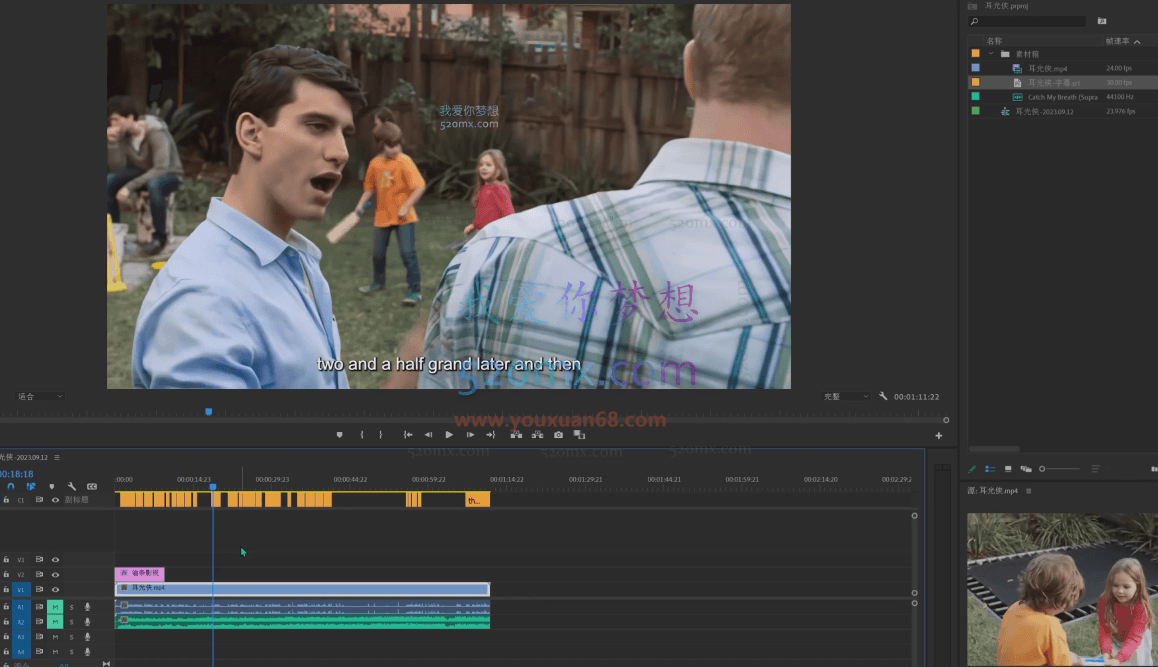
Task: Click the Source monitor preview thumbnail
Action: point(1063,590)
